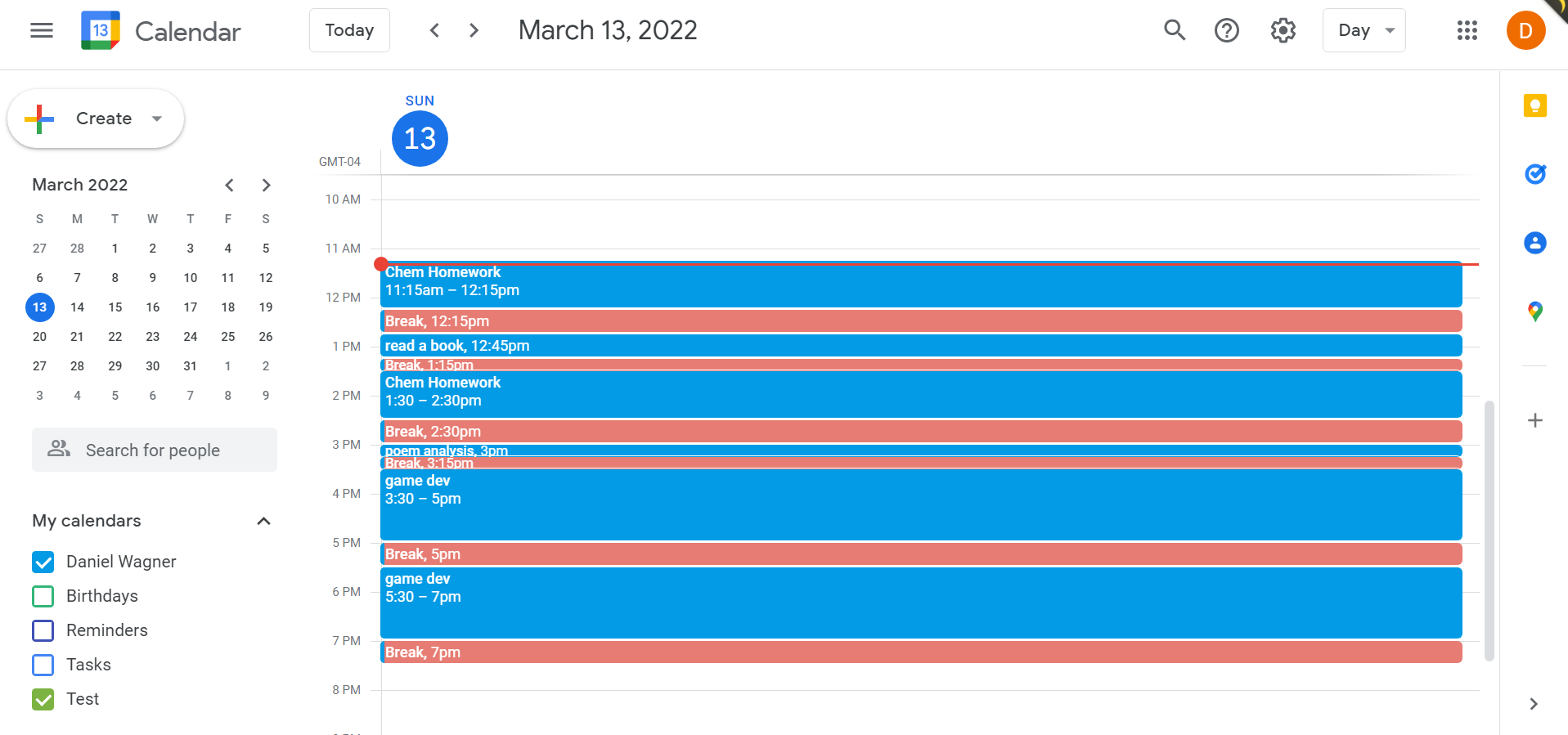Select February 28 in mini calendar

click(77, 249)
